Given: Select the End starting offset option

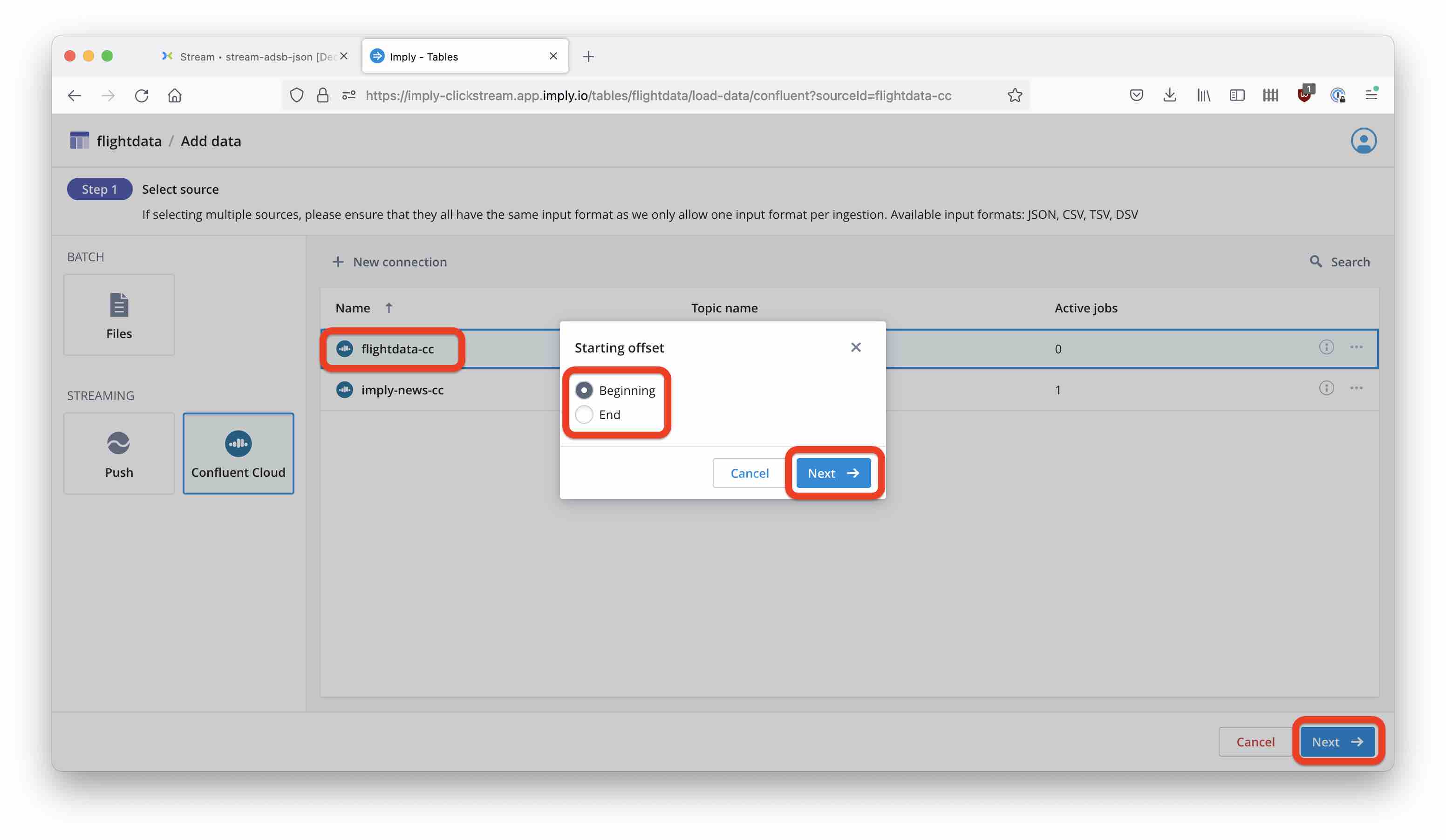Looking at the screenshot, I should (584, 414).
